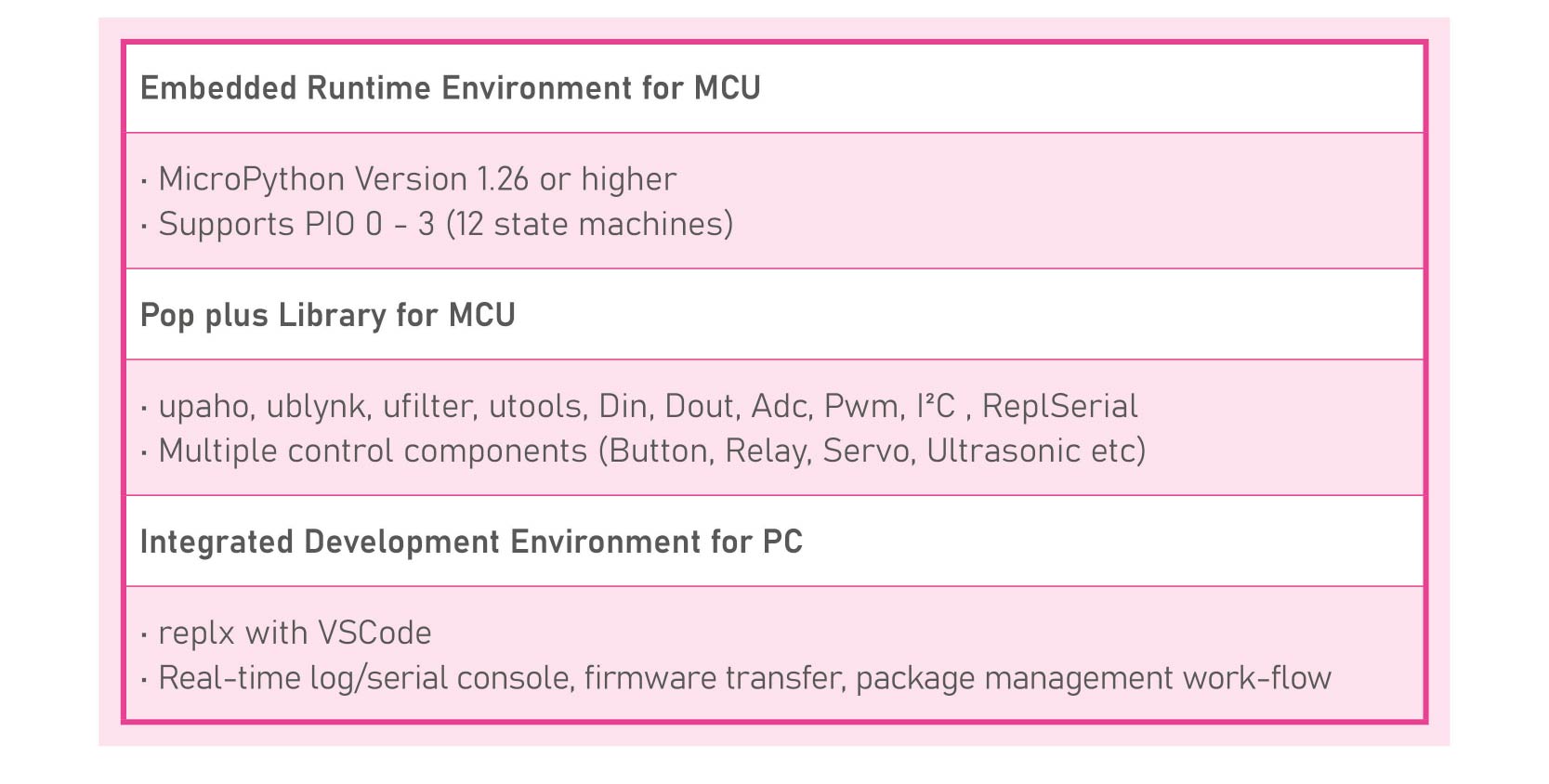The width and height of the screenshot is (1549, 784).
Task: Select the MicroPython Version 1.26 line
Action: click(417, 179)
